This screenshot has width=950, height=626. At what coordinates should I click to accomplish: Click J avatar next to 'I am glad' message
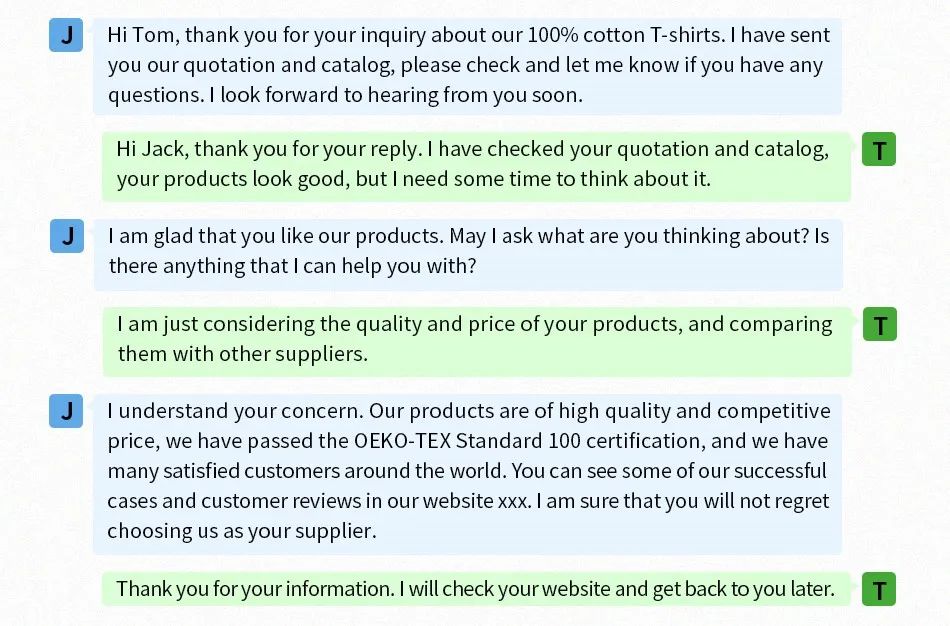[67, 236]
